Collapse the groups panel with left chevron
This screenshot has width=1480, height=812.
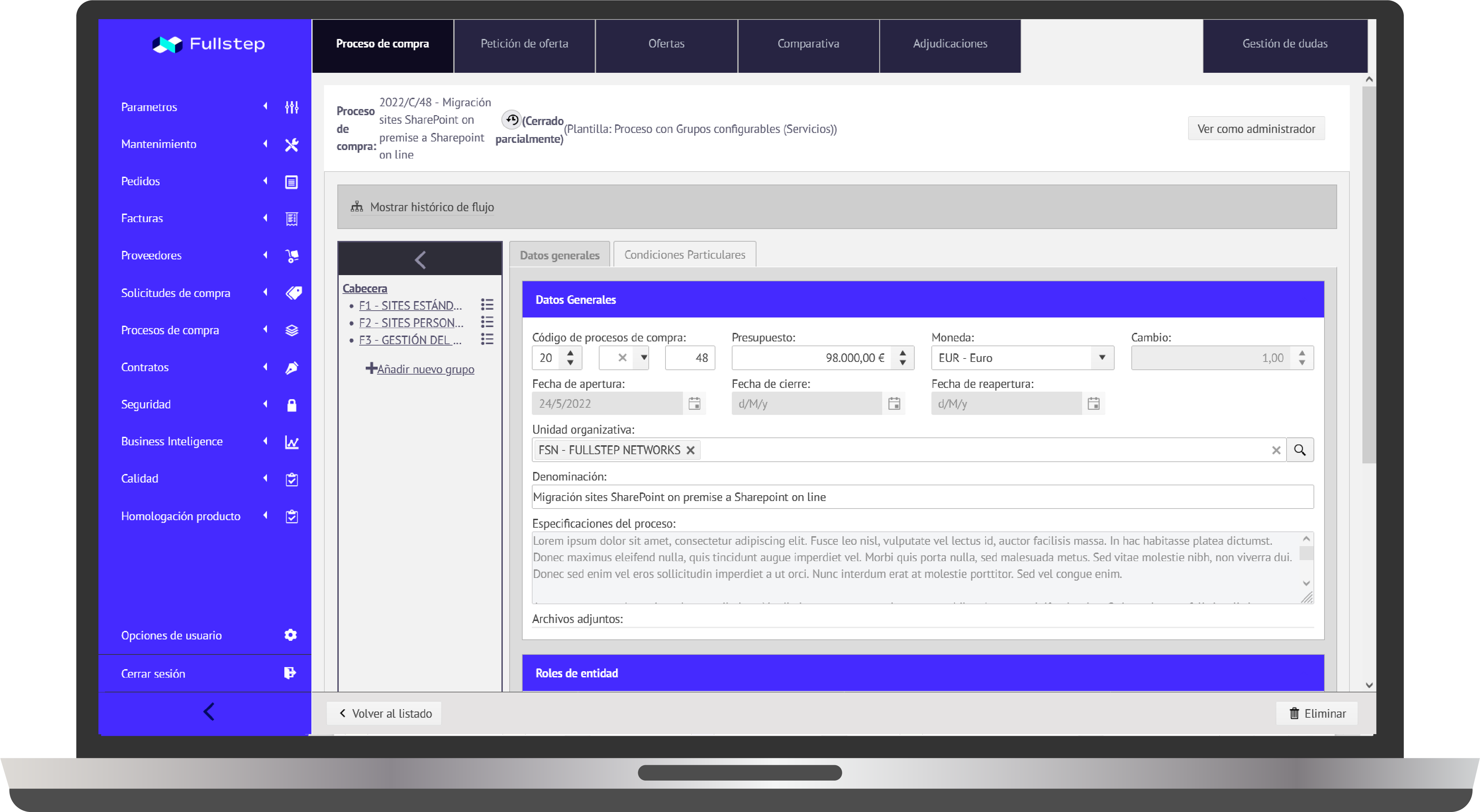tap(420, 260)
